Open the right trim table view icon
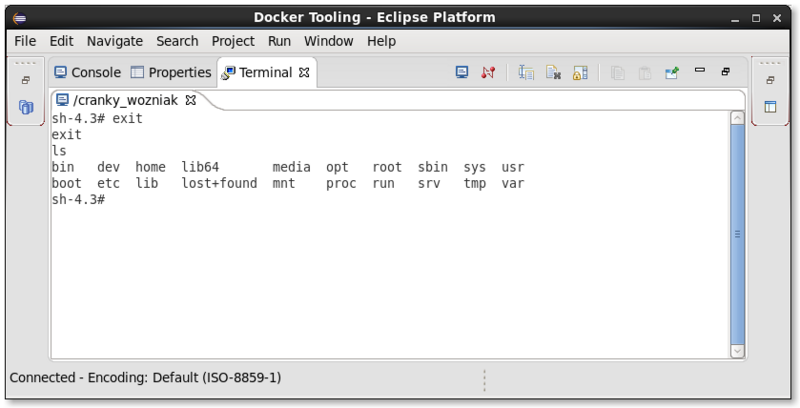 [770, 107]
